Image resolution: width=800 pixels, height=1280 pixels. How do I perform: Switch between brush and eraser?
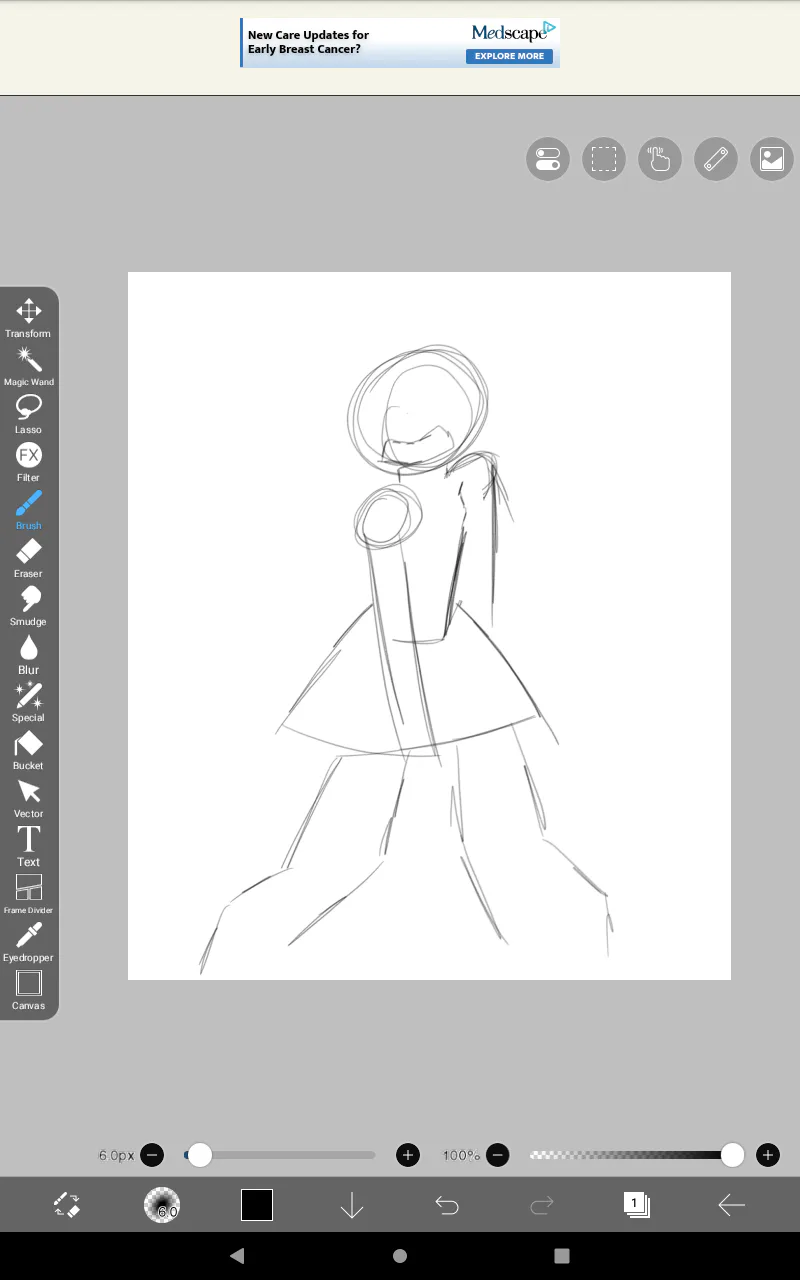click(x=66, y=1205)
